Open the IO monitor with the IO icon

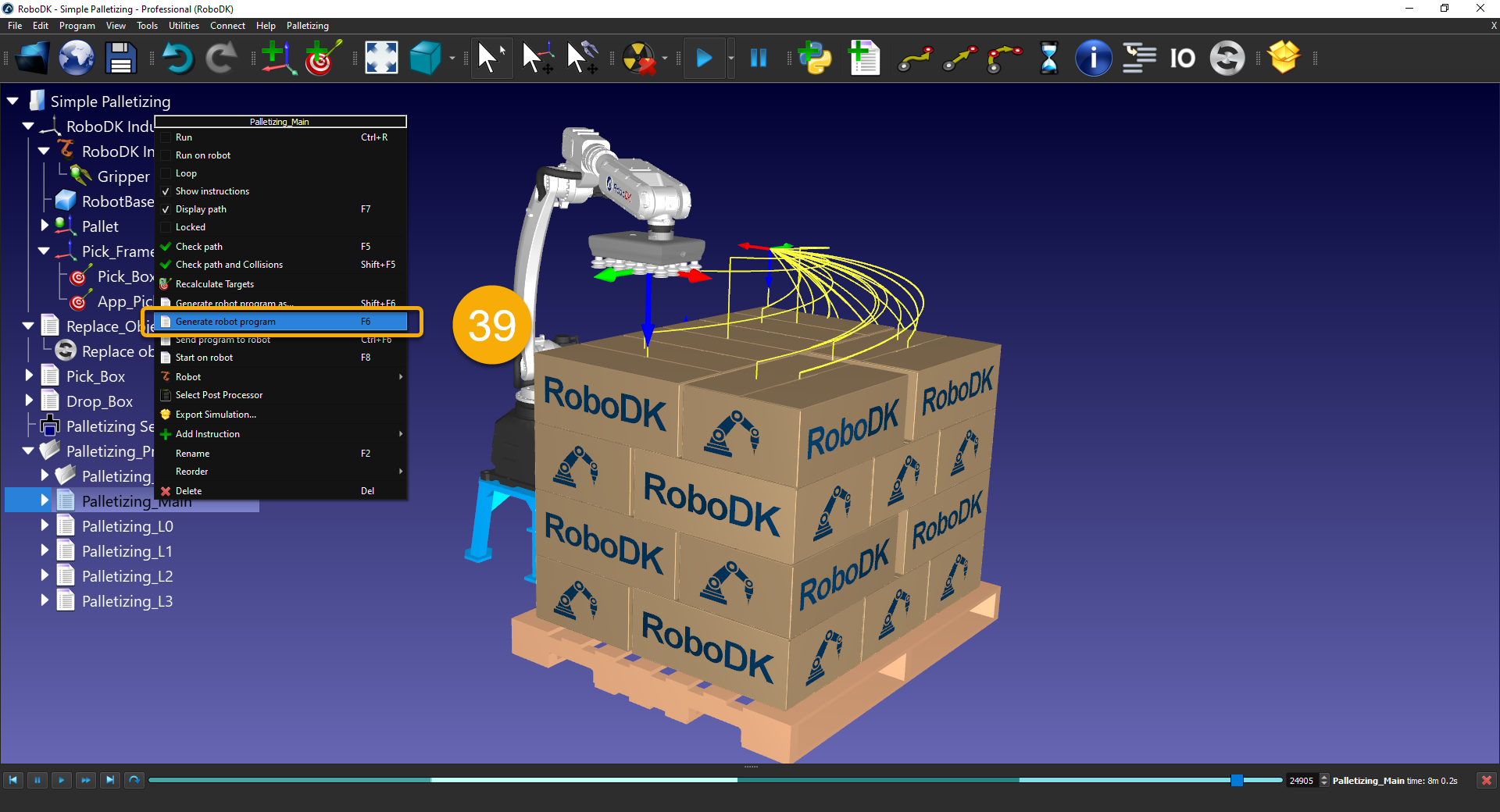[1182, 57]
